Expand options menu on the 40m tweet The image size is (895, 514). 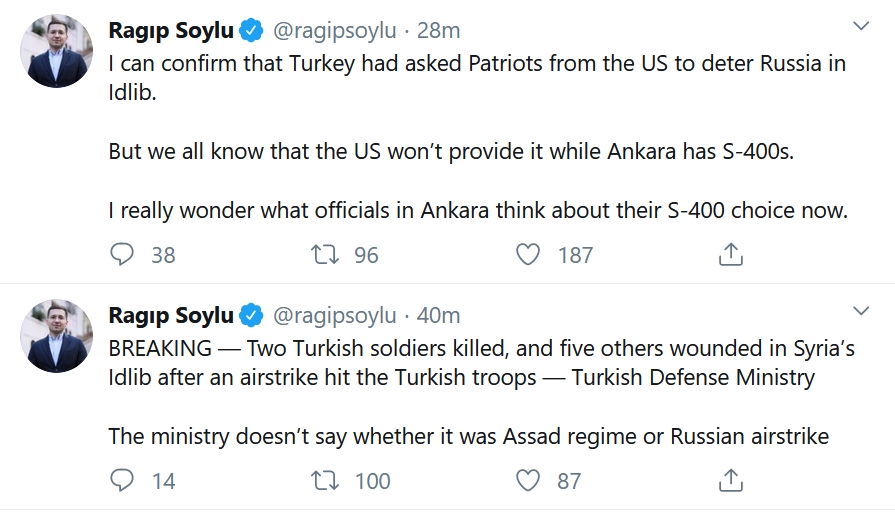[x=860, y=310]
